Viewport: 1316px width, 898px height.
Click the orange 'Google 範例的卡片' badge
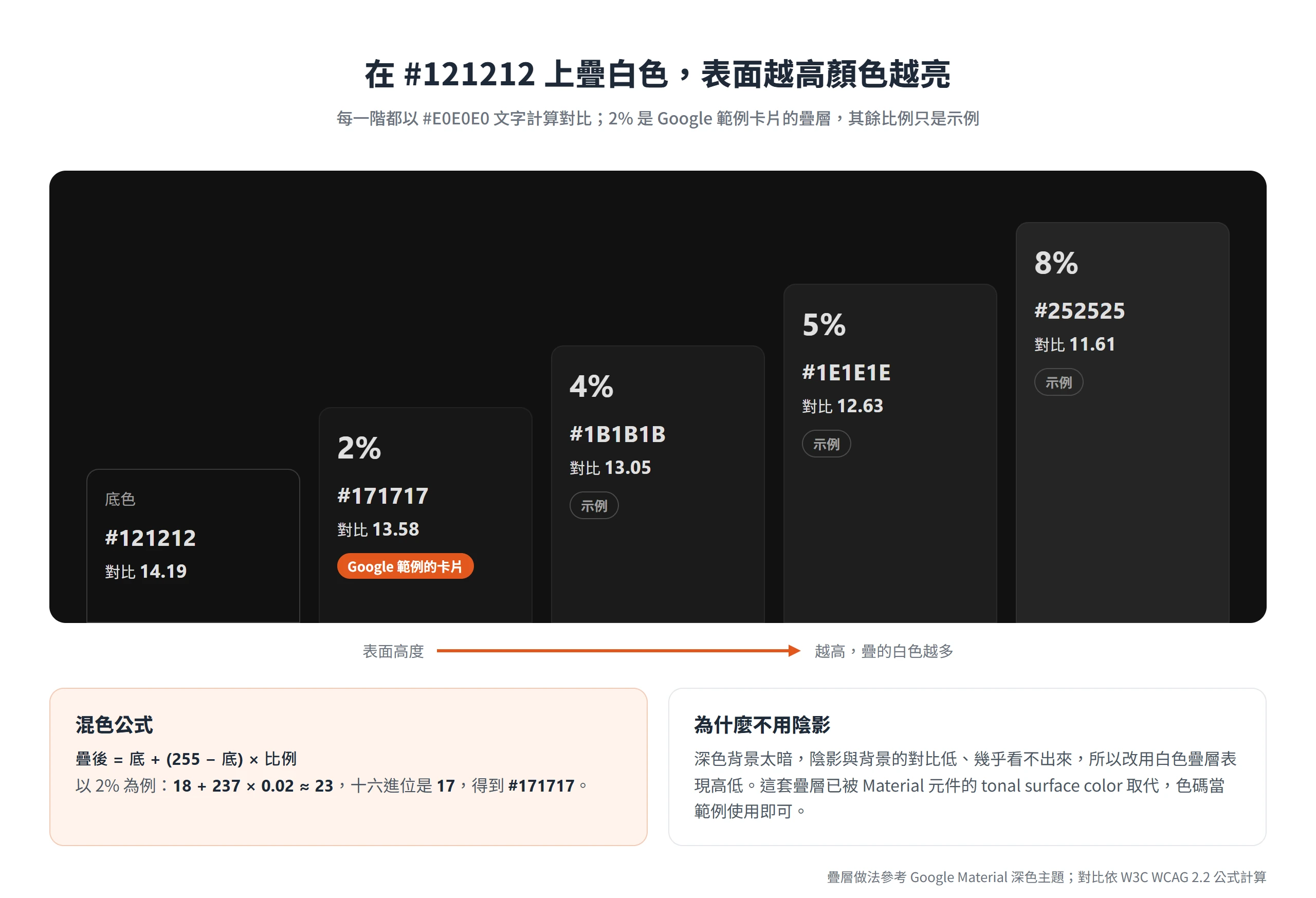[x=405, y=566]
